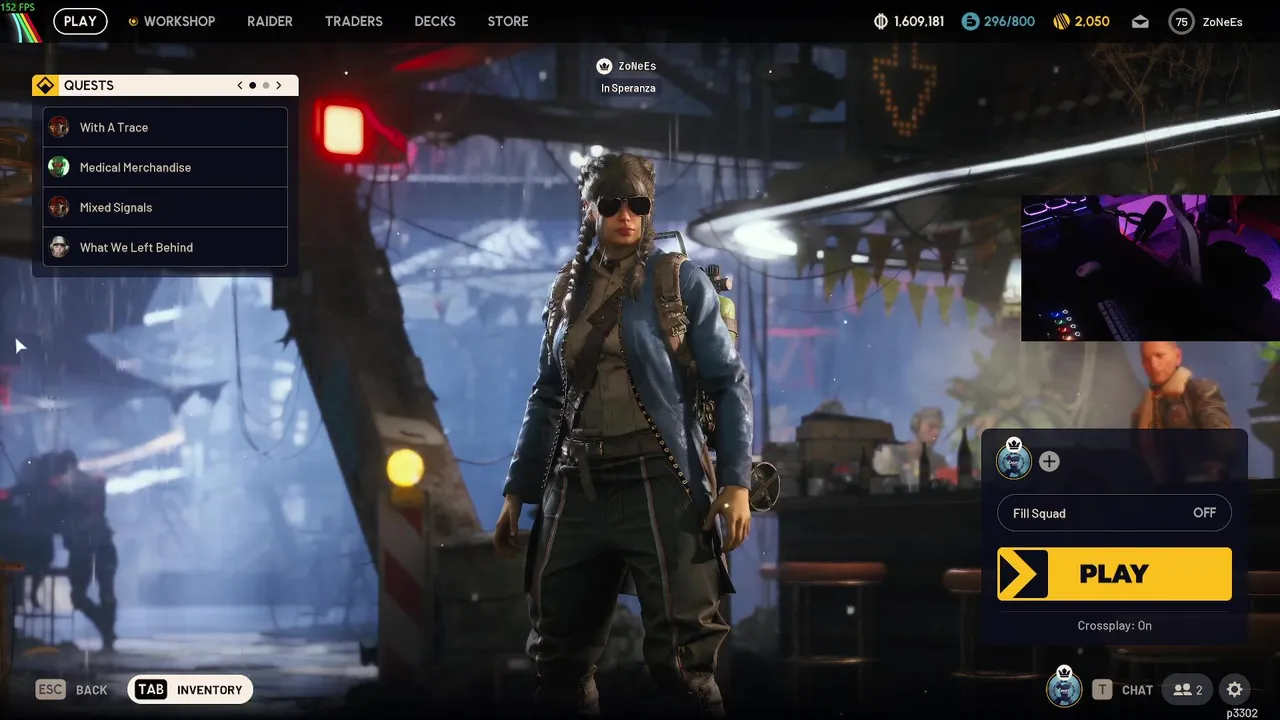The width and height of the screenshot is (1280, 720).
Task: Click the Medical Merchandise quest giver portrait
Action: (59, 167)
